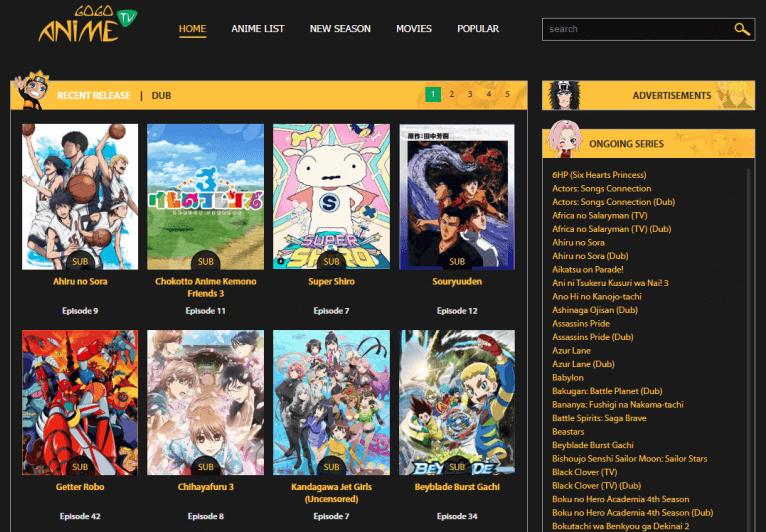This screenshot has height=532, width=766.
Task: Open Africa no Salaryman (TV) link
Action: coord(599,215)
